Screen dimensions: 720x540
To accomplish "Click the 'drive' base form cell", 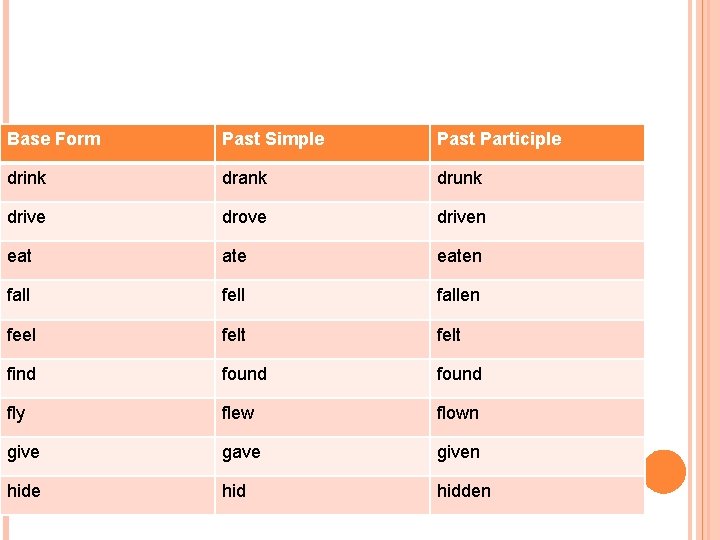I will pos(27,217).
